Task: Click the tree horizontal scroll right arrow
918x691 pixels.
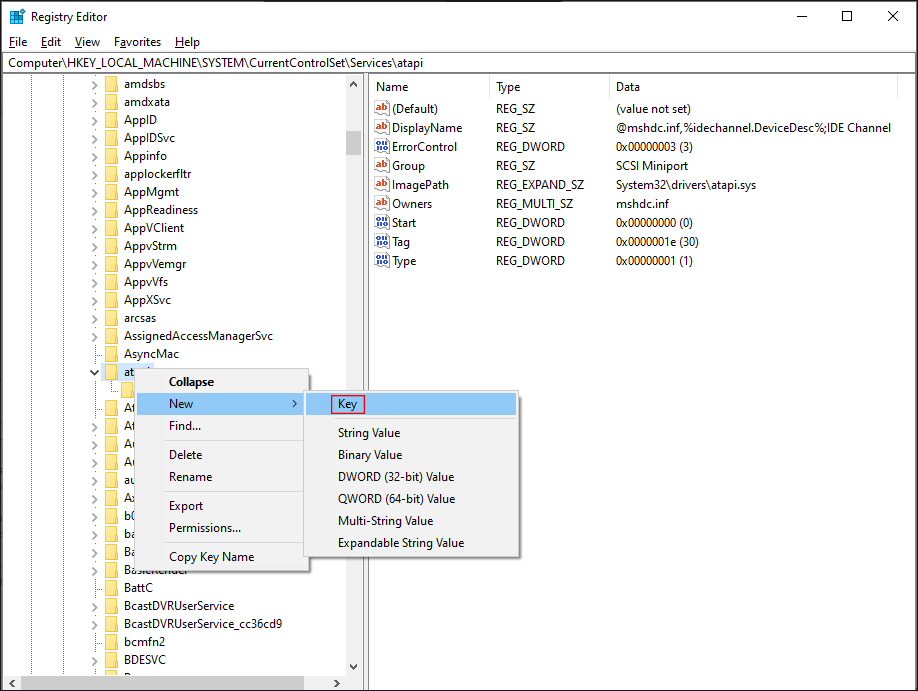Action: pos(337,683)
